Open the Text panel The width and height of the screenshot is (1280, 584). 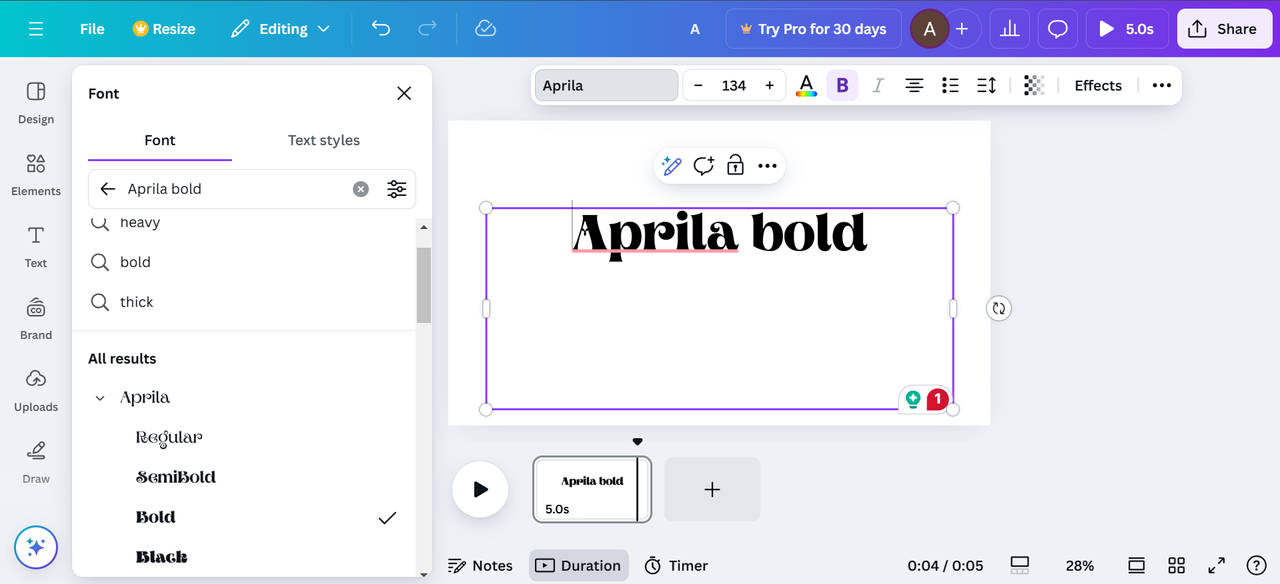coord(36,247)
